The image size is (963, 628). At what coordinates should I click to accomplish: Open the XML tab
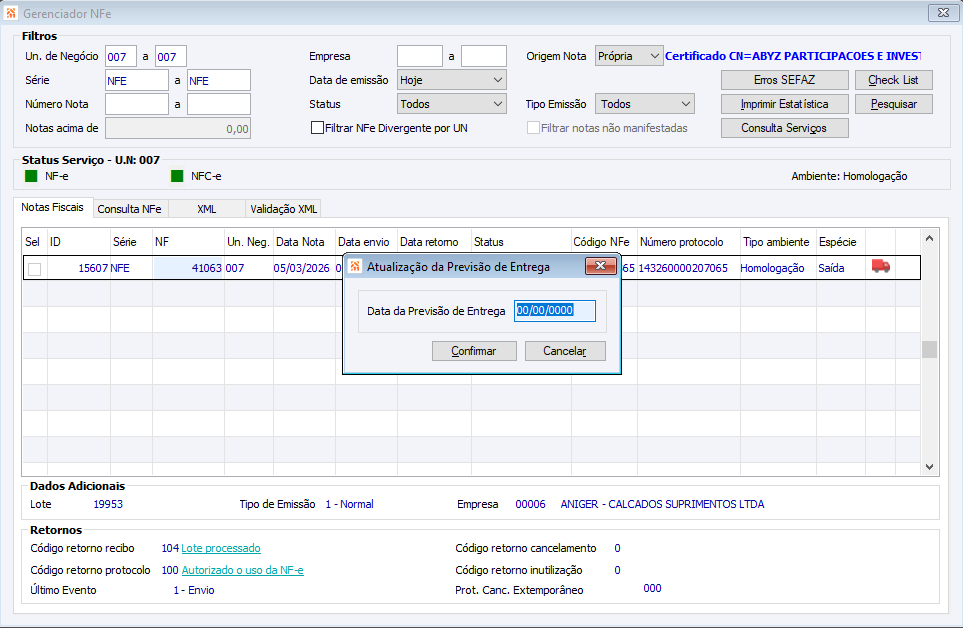[x=207, y=209]
